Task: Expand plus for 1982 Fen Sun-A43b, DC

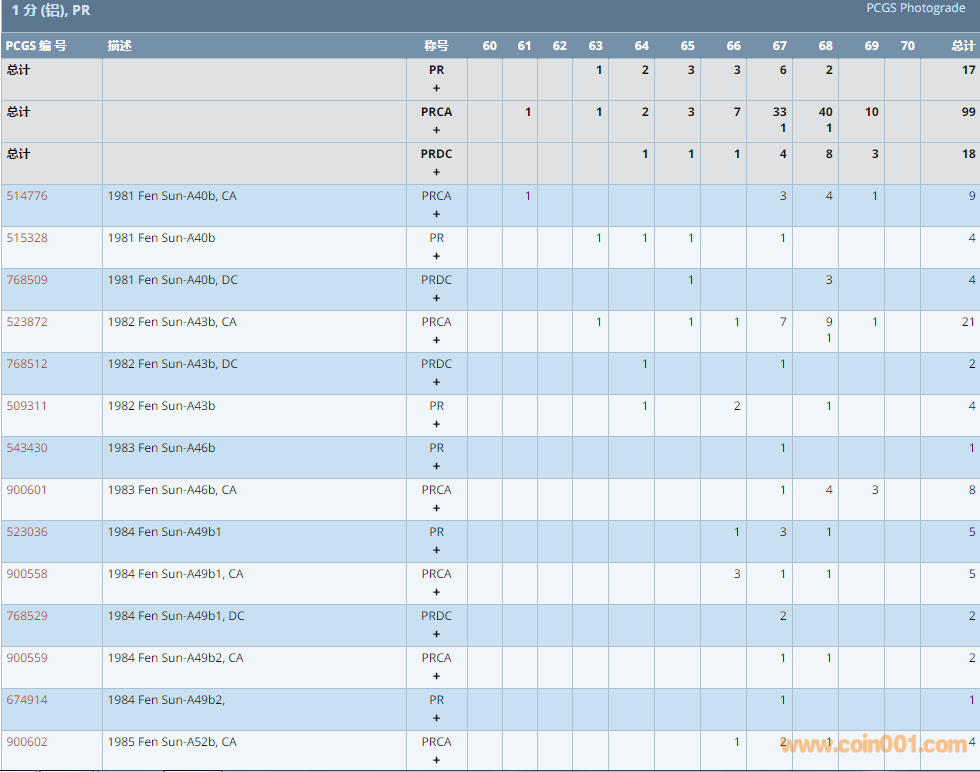Action: pos(436,382)
